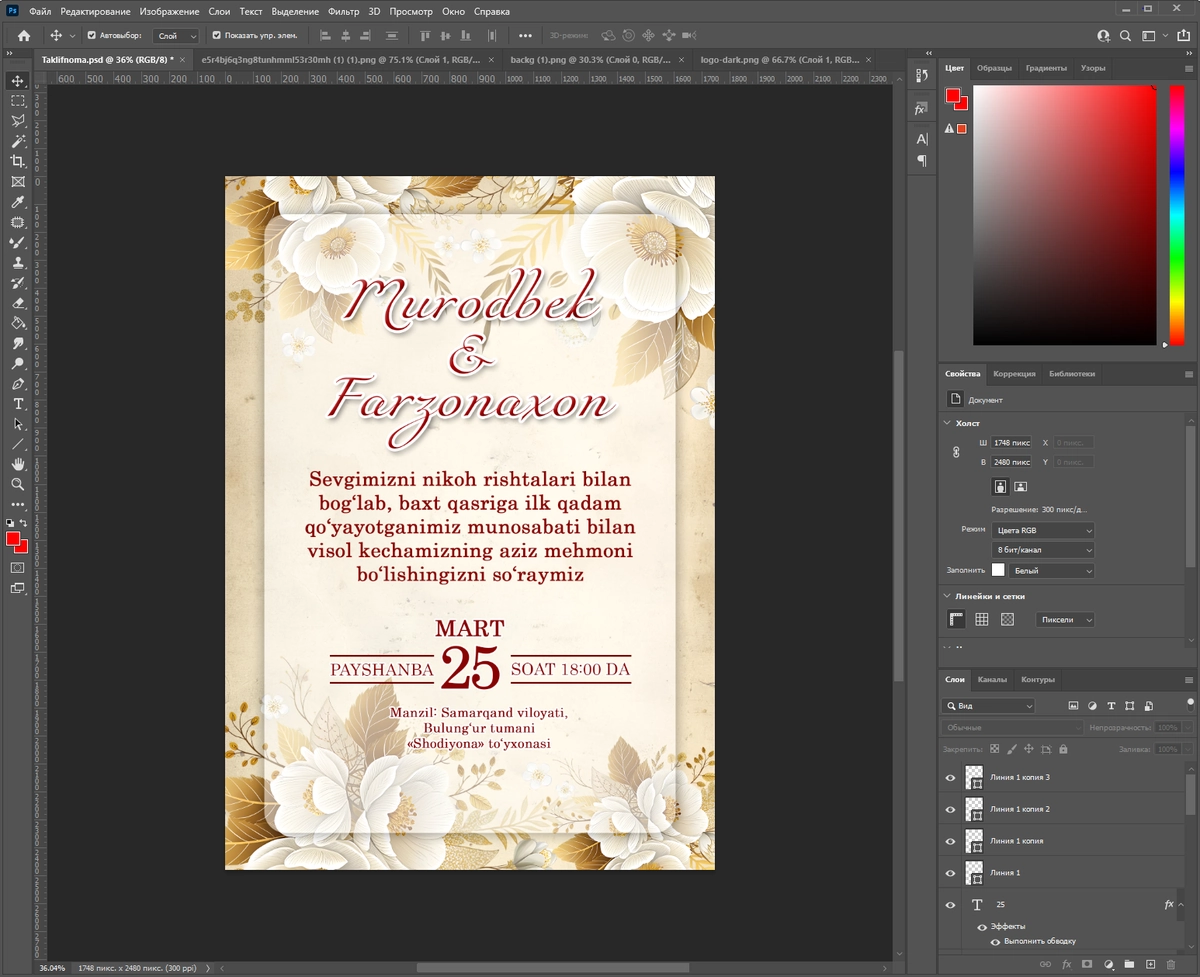
Task: Click the document width field showing 1748
Action: click(1010, 442)
